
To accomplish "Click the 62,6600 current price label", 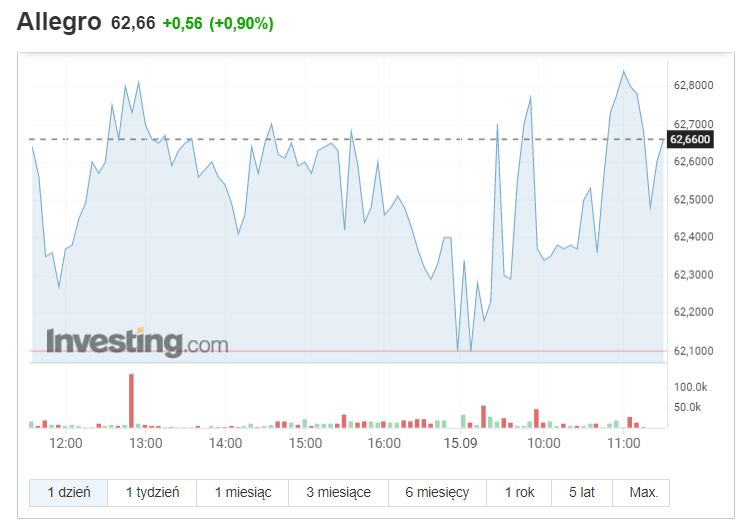I will click(690, 139).
